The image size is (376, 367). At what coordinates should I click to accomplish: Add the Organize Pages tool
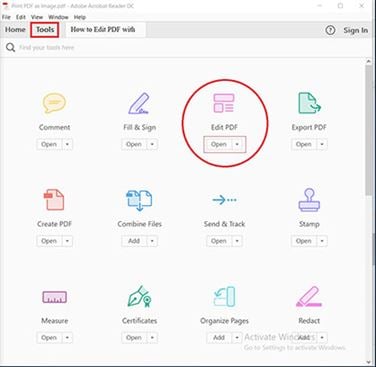(x=219, y=338)
